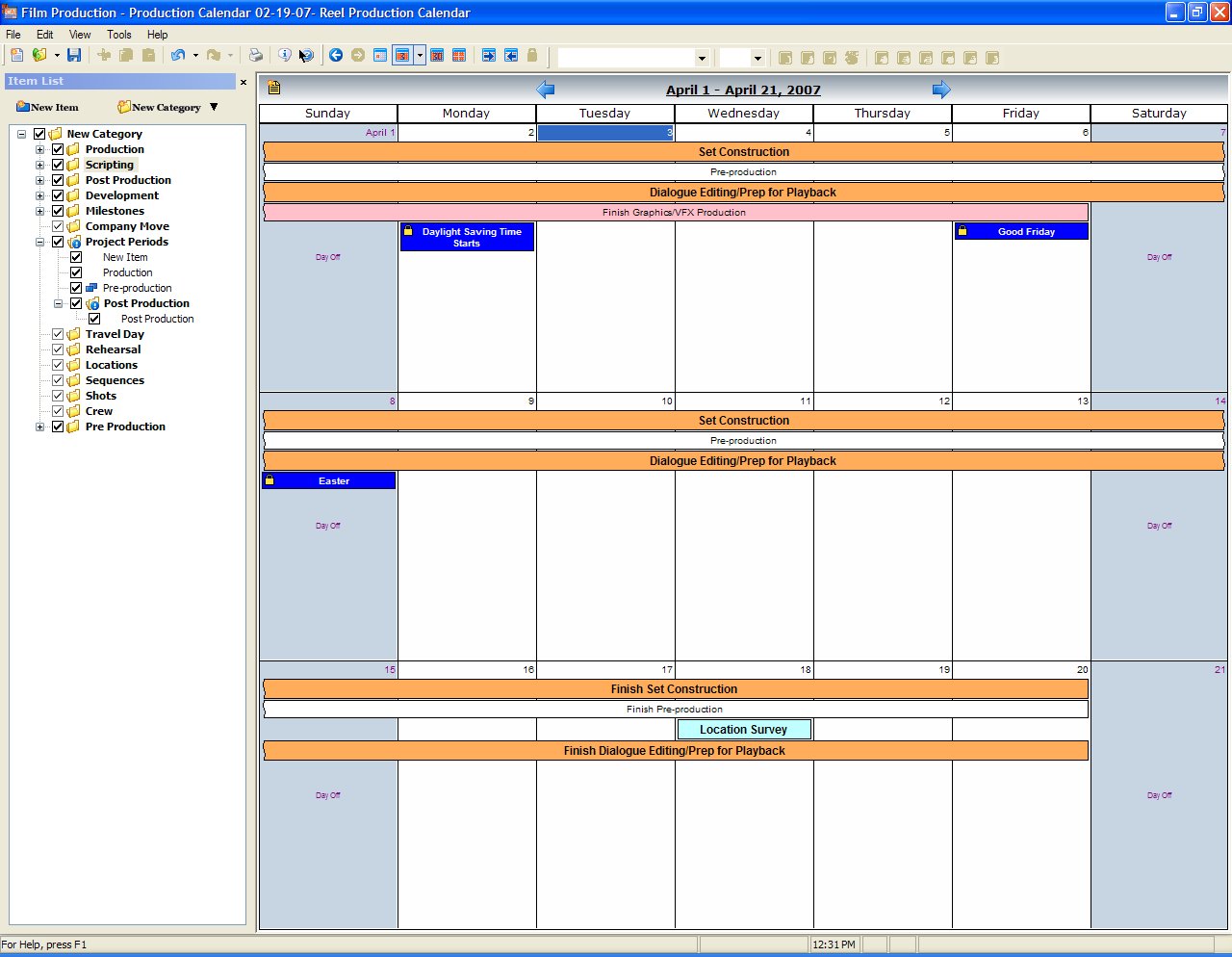Collapse the Project Periods category node
Image resolution: width=1232 pixels, height=957 pixels.
pos(39,242)
